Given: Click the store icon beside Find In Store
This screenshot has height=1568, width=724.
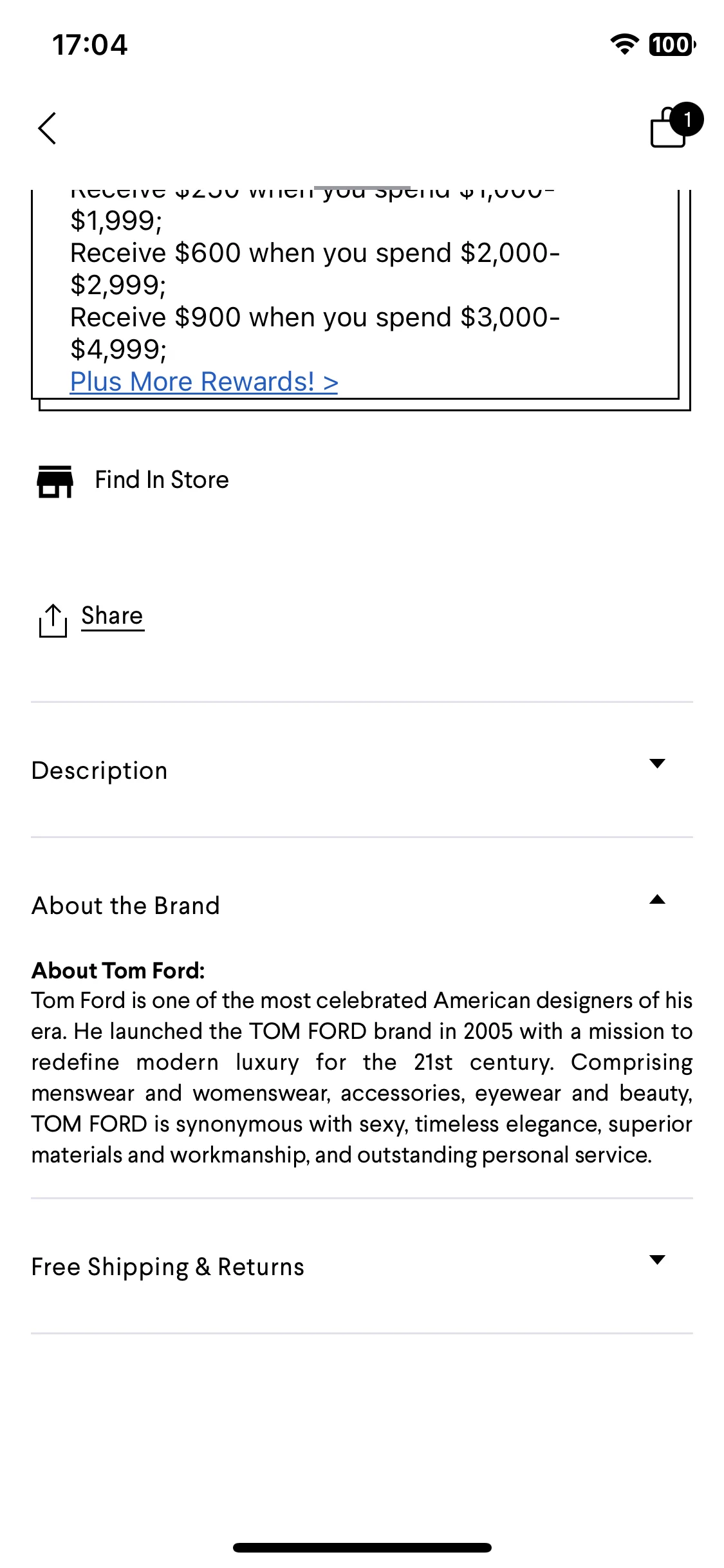Looking at the screenshot, I should click(55, 481).
